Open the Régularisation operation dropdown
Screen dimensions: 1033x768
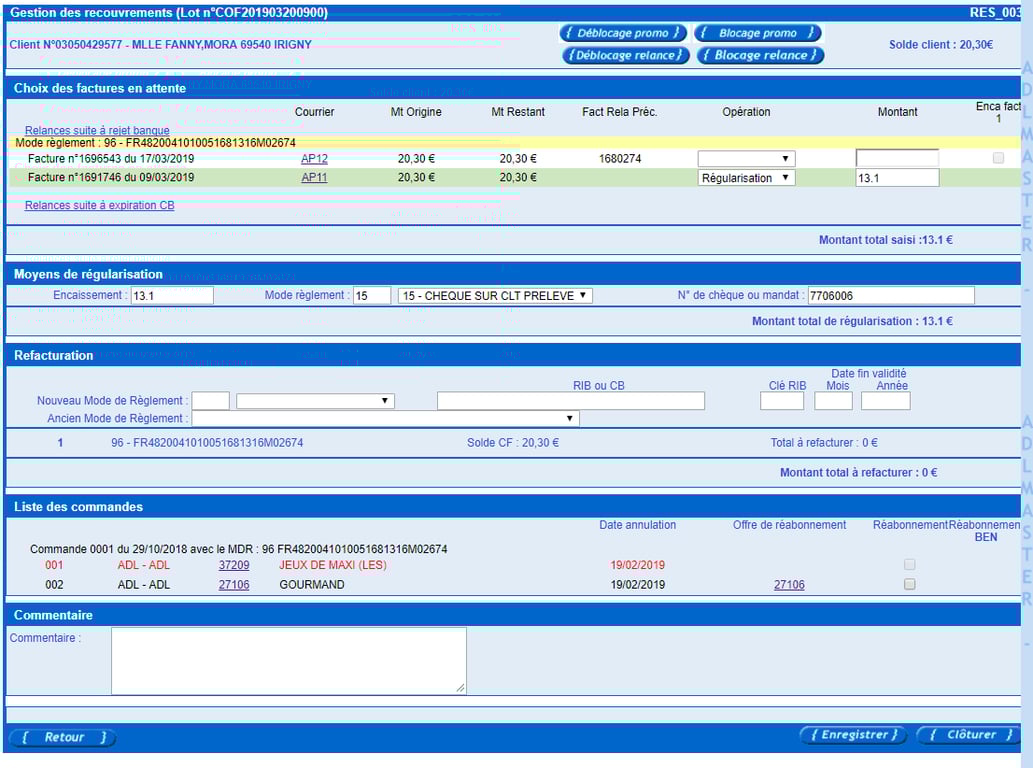coord(746,178)
